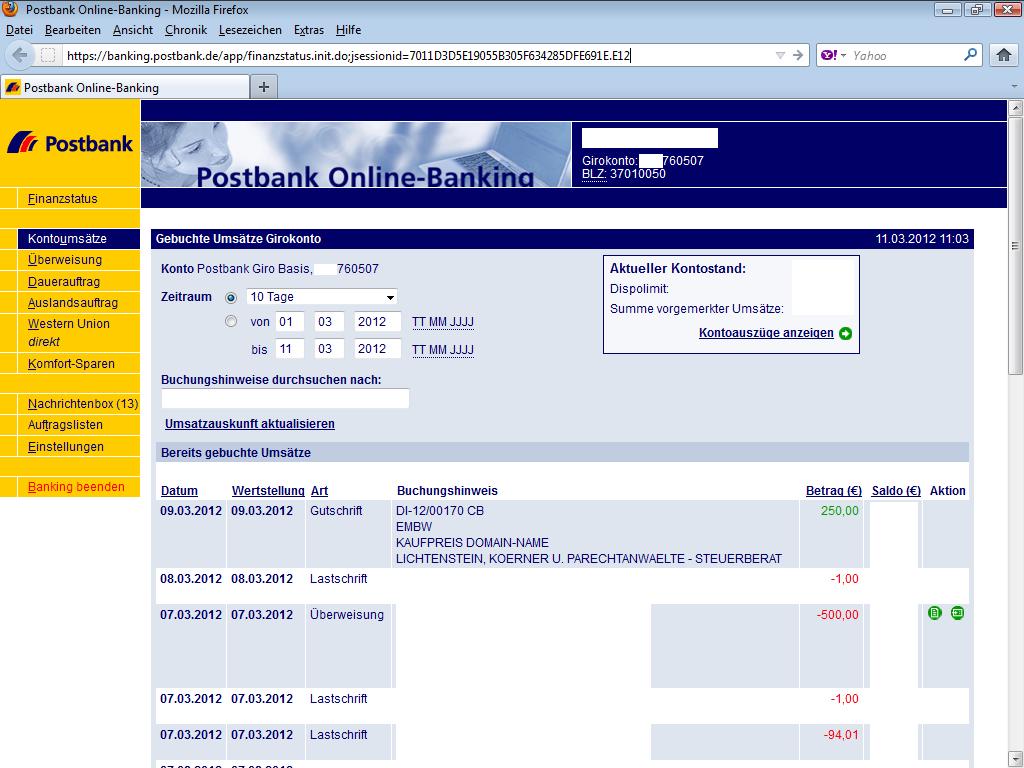
Task: Open the Hilfe menu
Action: (x=348, y=30)
